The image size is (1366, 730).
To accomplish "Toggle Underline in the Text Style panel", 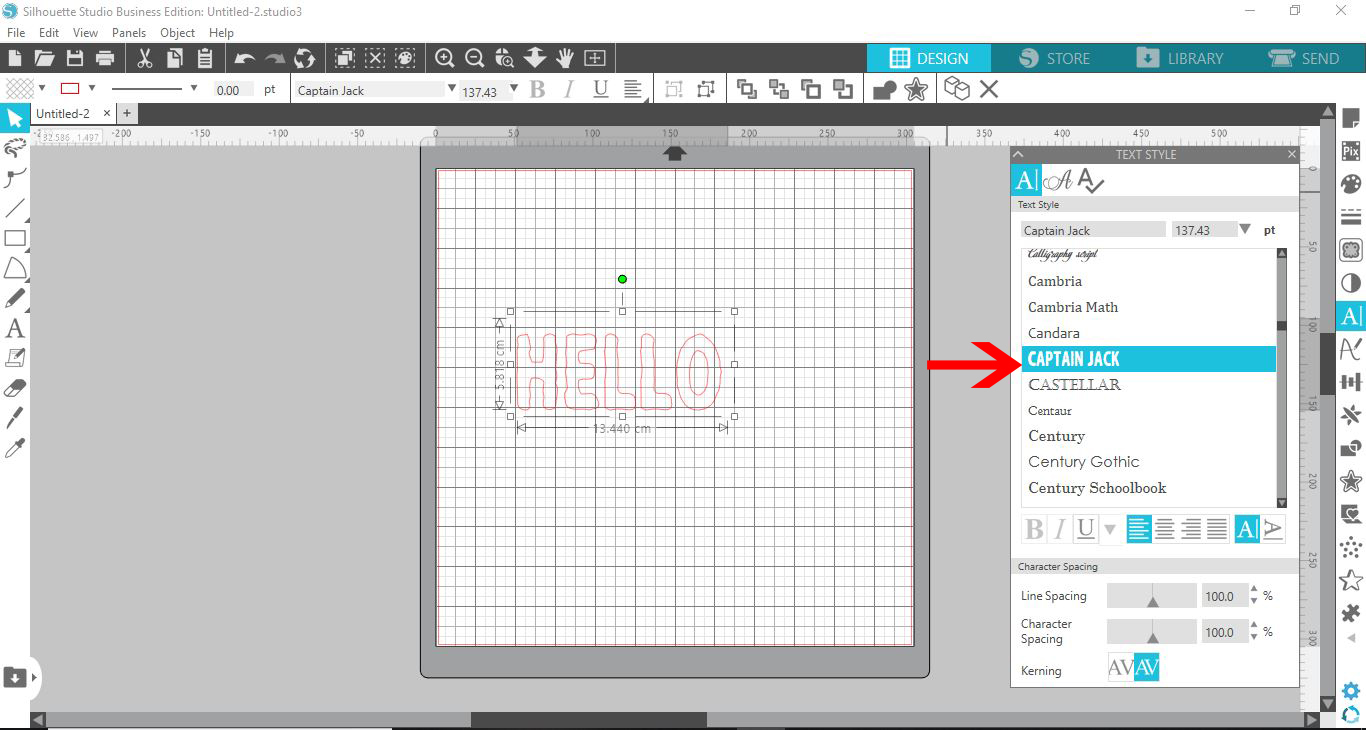I will [1086, 529].
